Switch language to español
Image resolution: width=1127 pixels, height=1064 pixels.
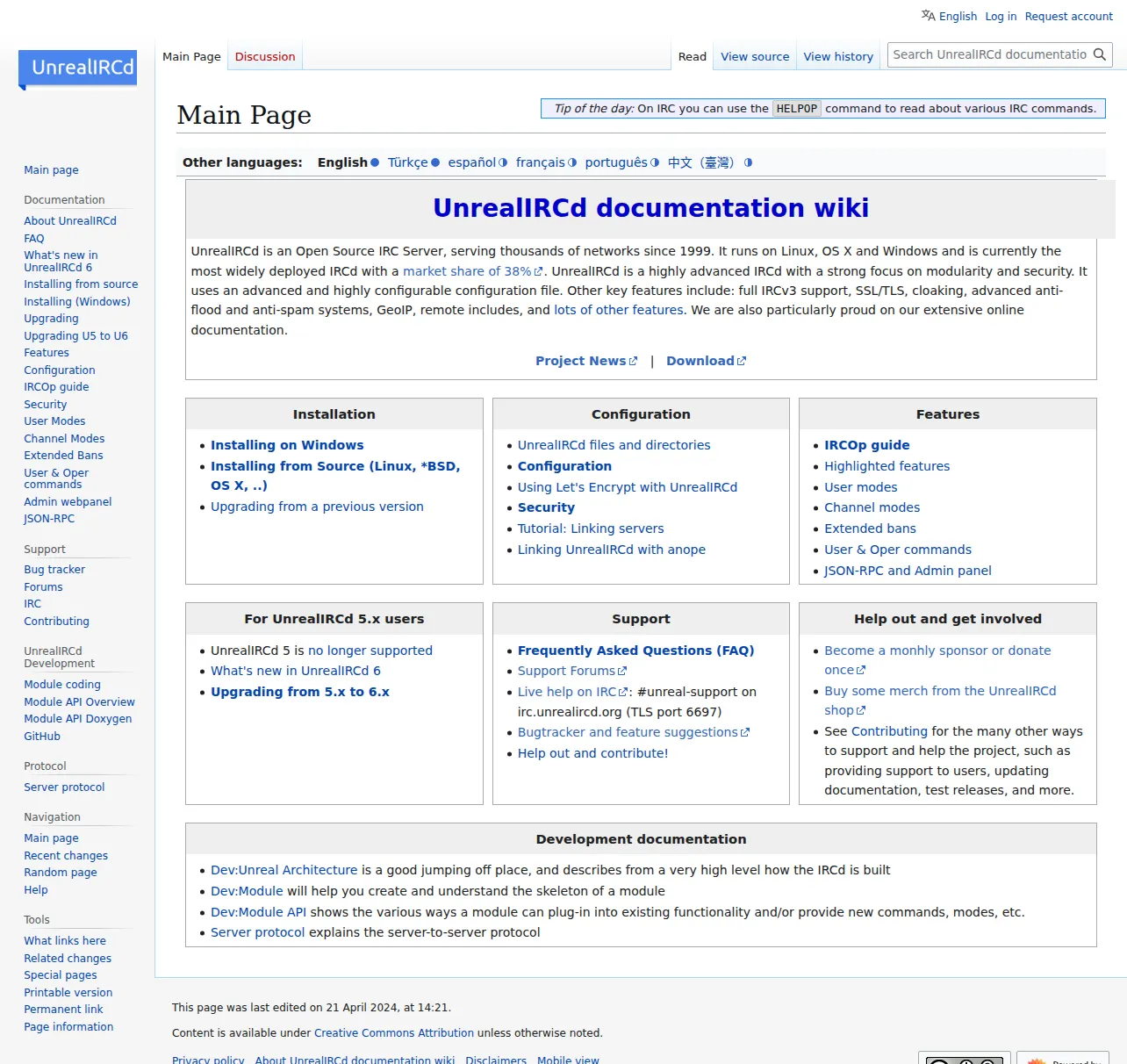click(471, 162)
